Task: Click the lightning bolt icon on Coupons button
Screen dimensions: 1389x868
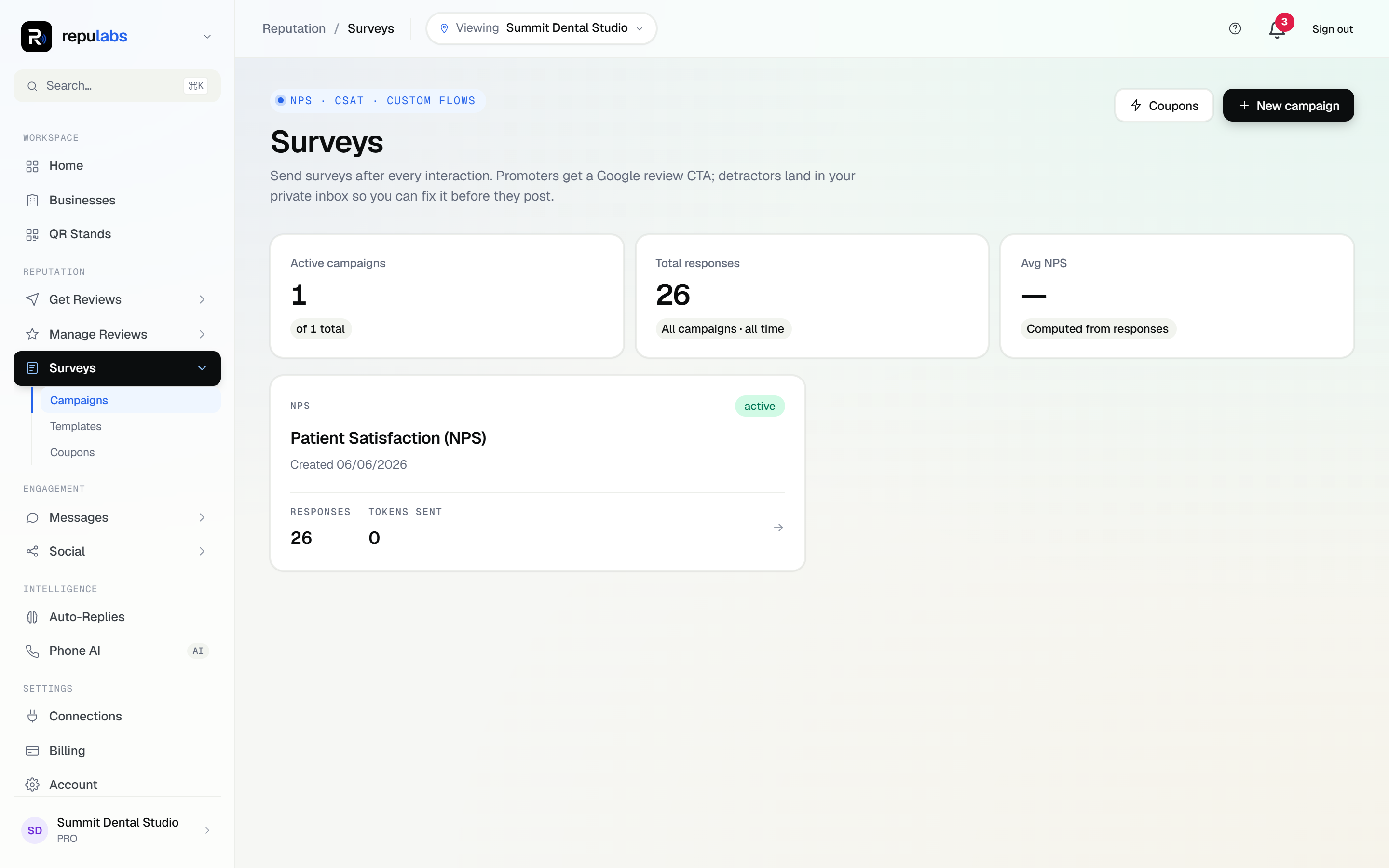Action: [x=1136, y=105]
